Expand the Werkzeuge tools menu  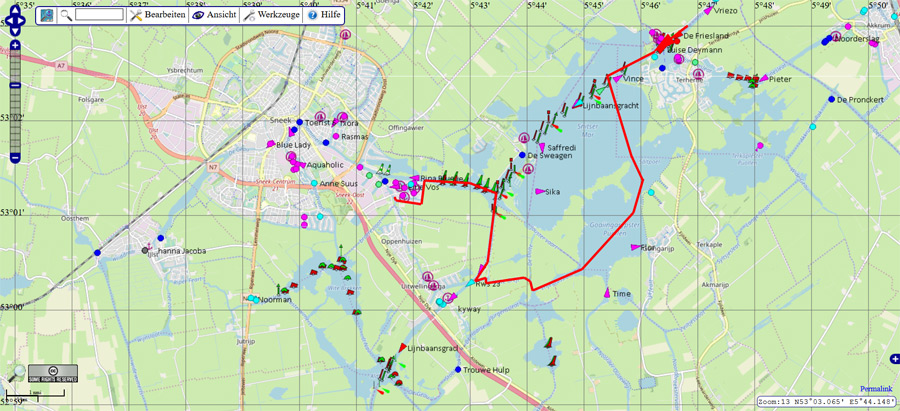[273, 15]
